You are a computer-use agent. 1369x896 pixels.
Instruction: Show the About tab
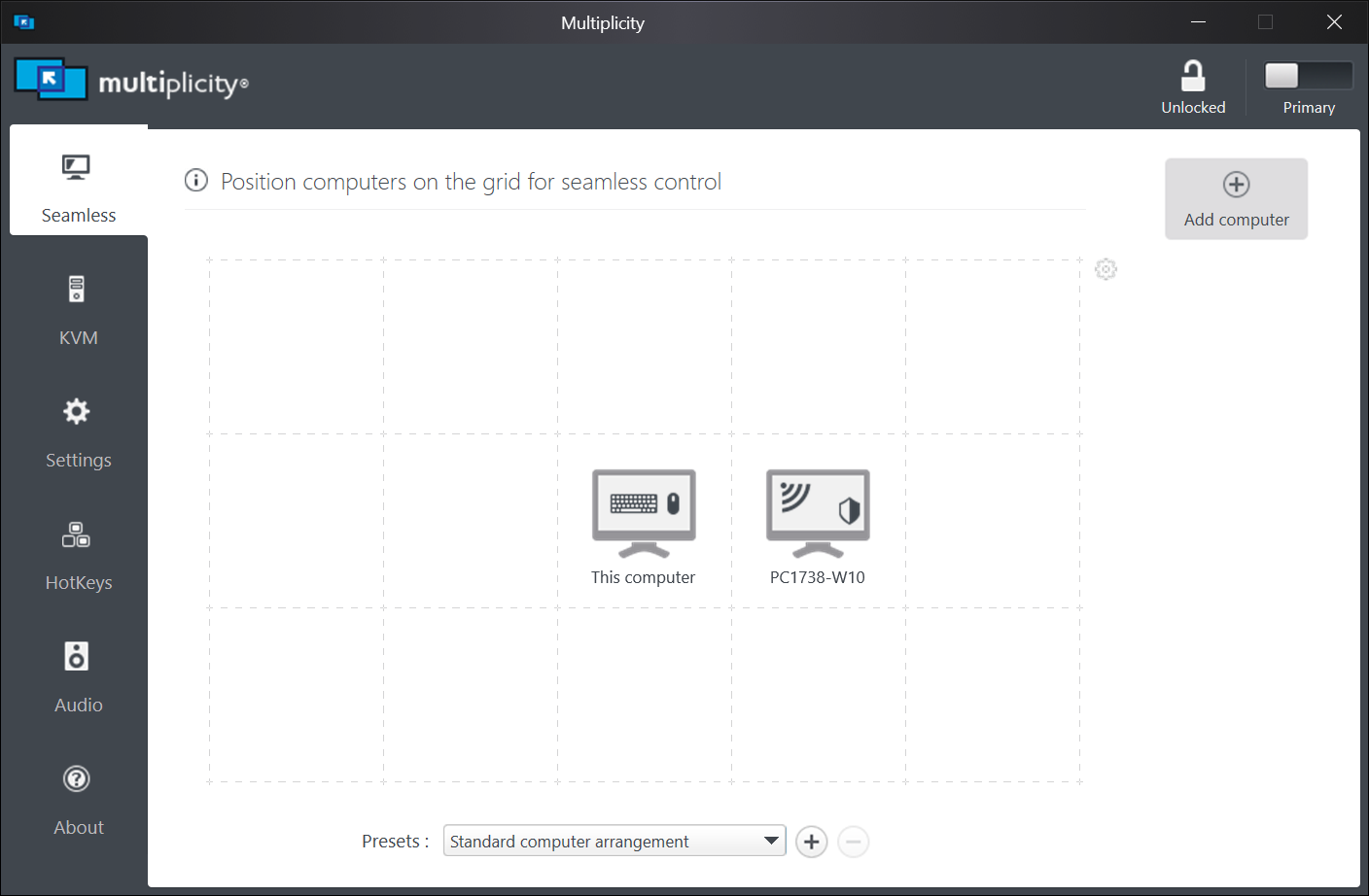click(79, 801)
